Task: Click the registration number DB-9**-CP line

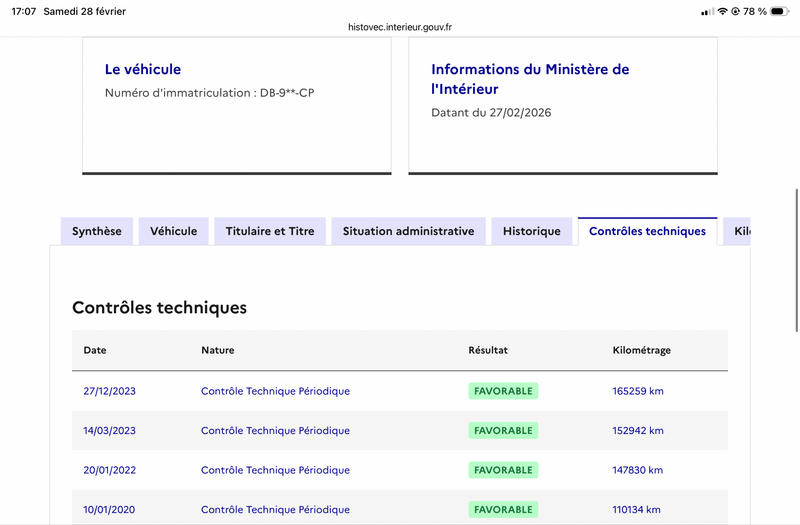Action: tap(210, 93)
